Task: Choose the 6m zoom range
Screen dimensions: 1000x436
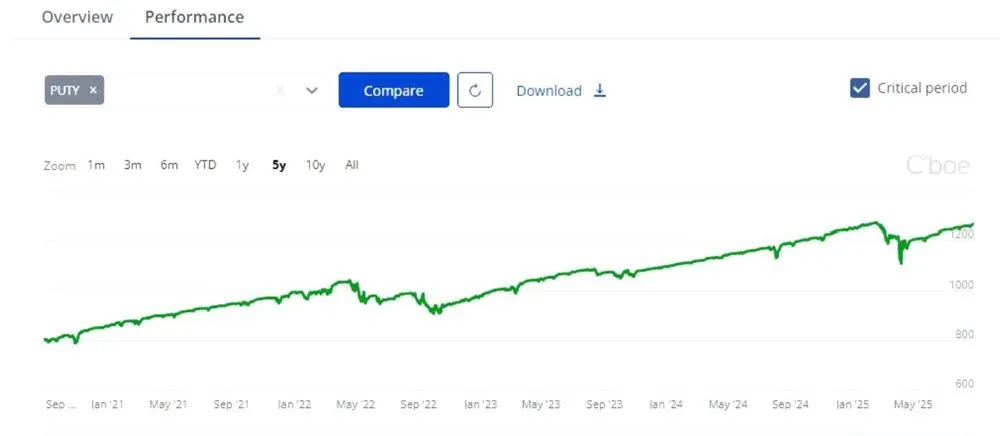Action: (x=169, y=165)
